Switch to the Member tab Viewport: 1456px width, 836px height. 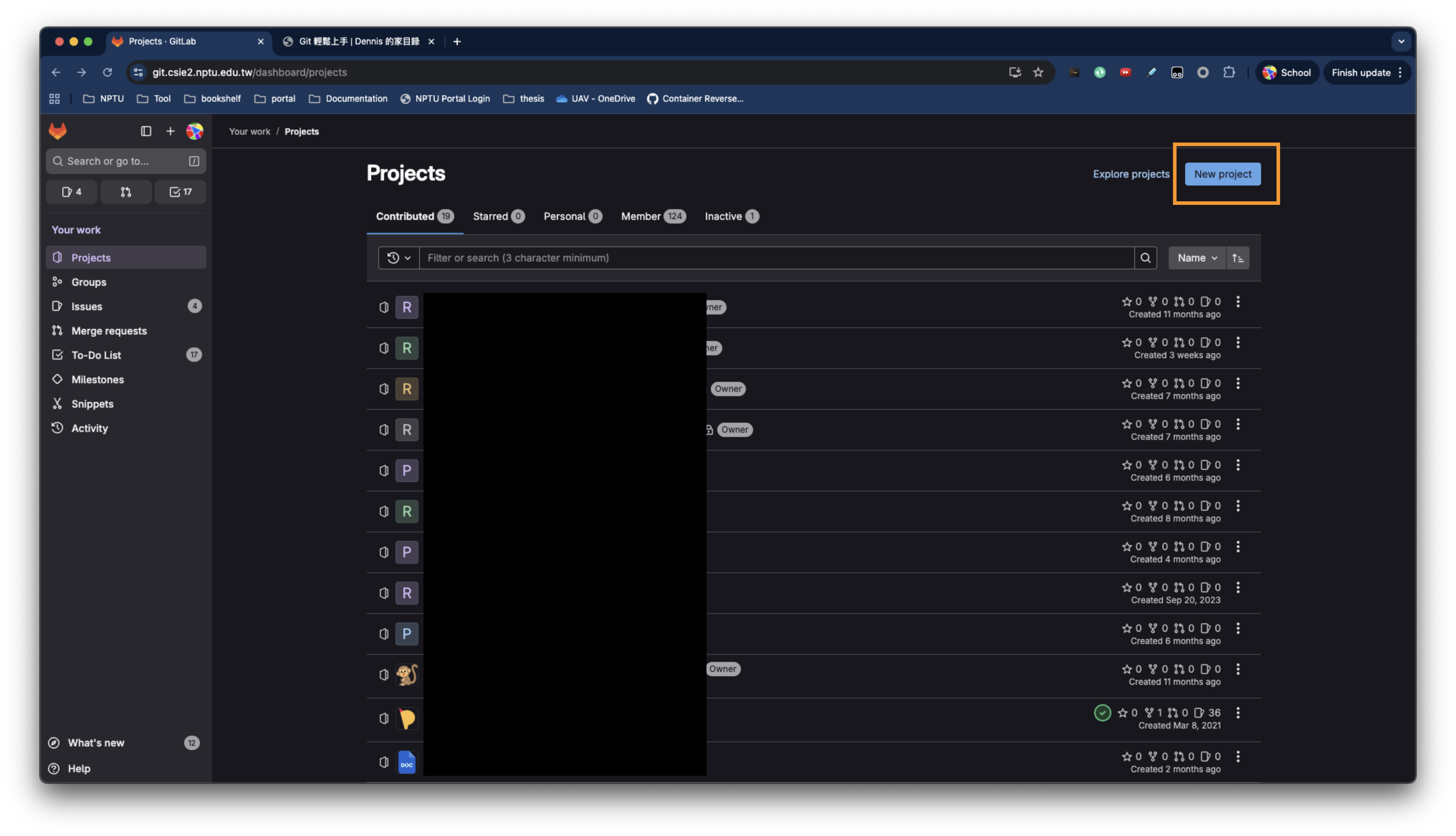click(x=653, y=216)
